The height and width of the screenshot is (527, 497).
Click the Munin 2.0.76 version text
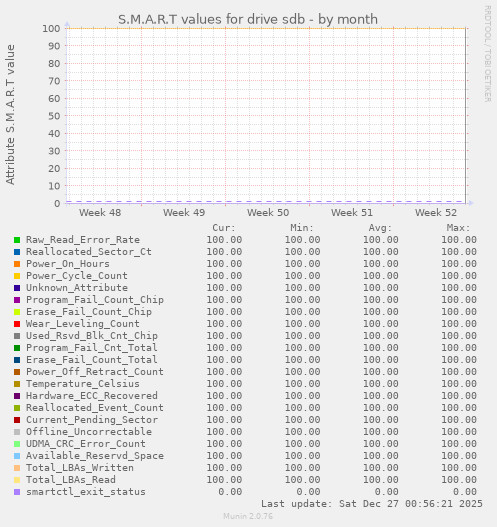tap(248, 516)
